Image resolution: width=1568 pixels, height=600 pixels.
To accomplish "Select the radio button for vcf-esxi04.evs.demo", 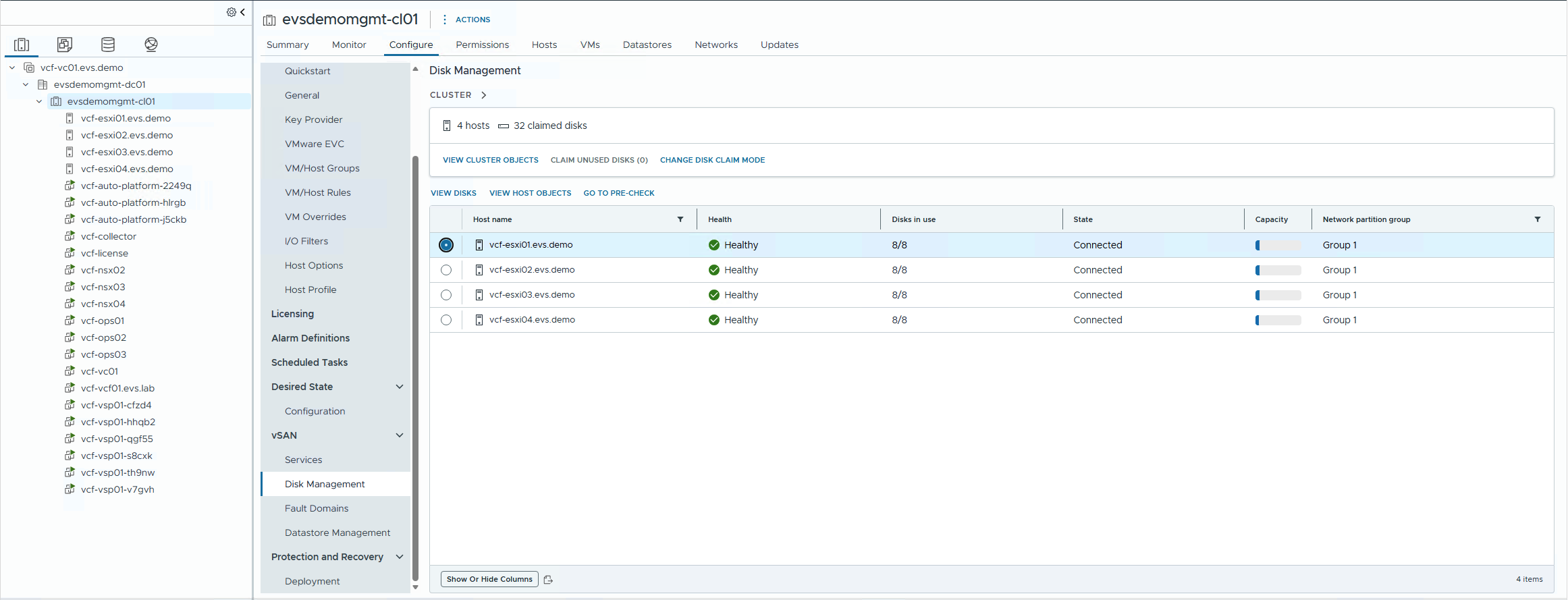I will click(x=446, y=320).
